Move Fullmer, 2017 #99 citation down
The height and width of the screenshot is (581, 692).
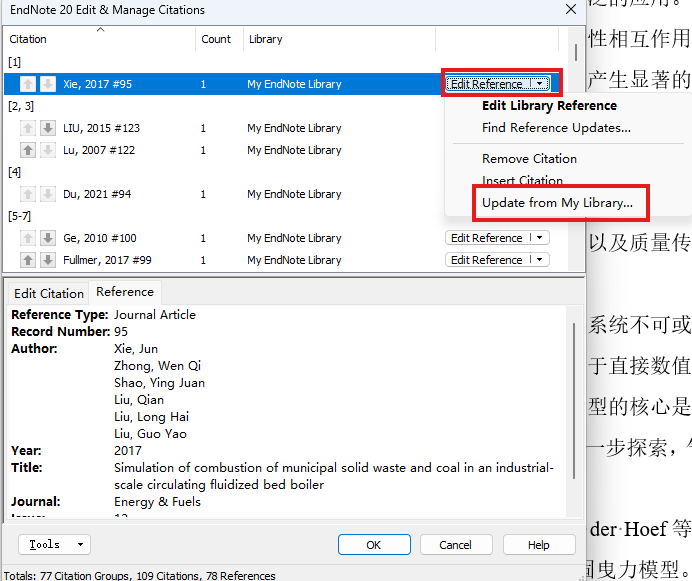(x=48, y=260)
